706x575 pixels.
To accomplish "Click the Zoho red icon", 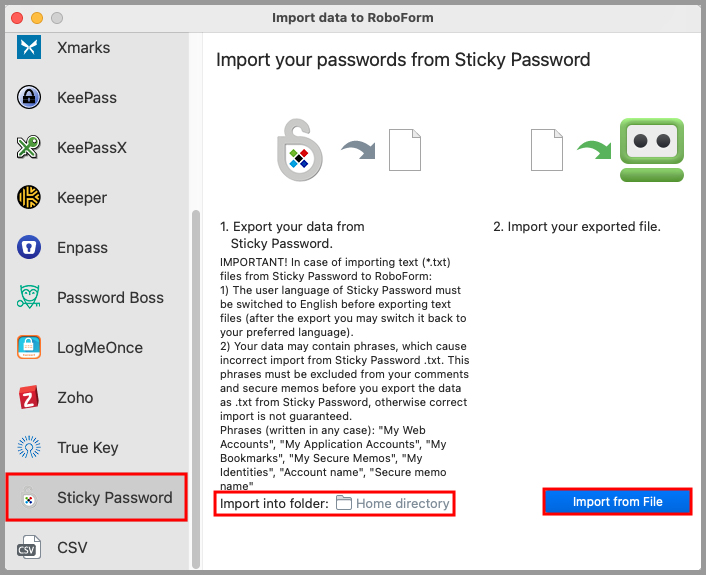I will click(x=29, y=397).
